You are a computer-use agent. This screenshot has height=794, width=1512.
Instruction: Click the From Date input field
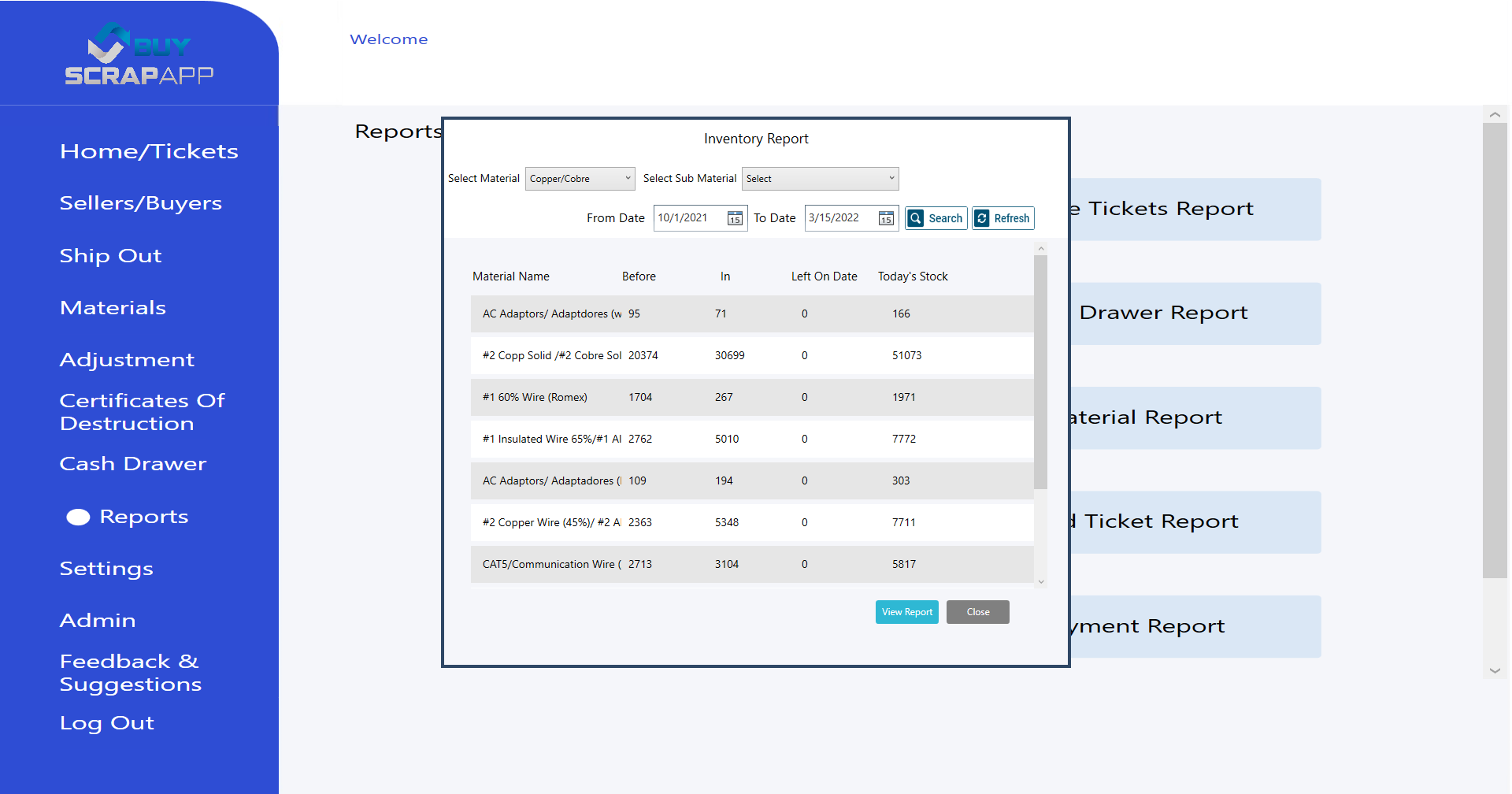pyautogui.click(x=689, y=218)
